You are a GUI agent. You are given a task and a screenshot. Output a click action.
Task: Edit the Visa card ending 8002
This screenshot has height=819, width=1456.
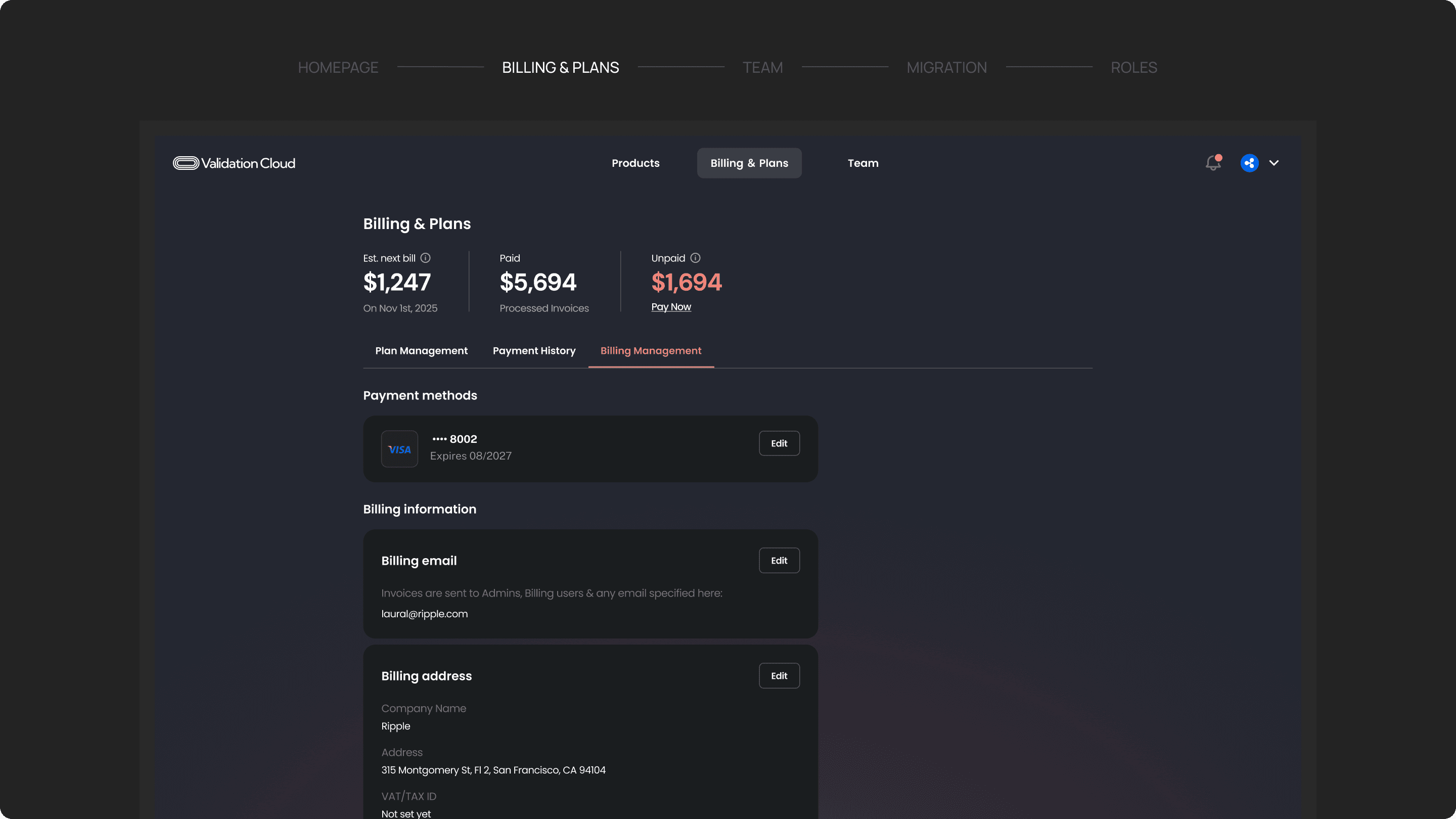click(x=779, y=444)
